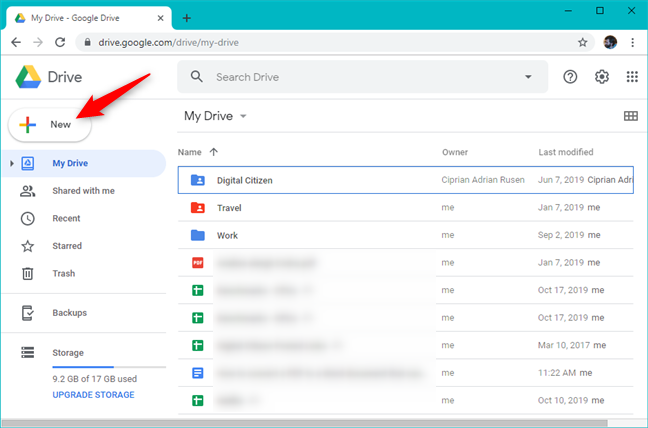Click the 11:22 AM modified time
648x428 pixels.
pos(557,373)
